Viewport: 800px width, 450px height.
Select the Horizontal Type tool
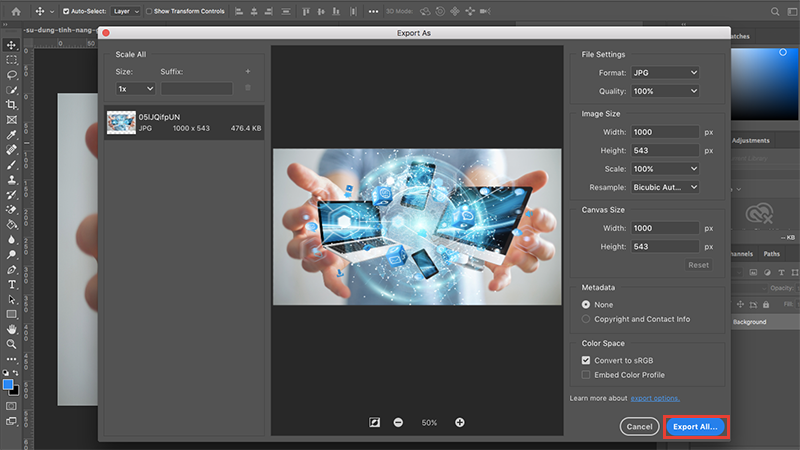(11, 284)
